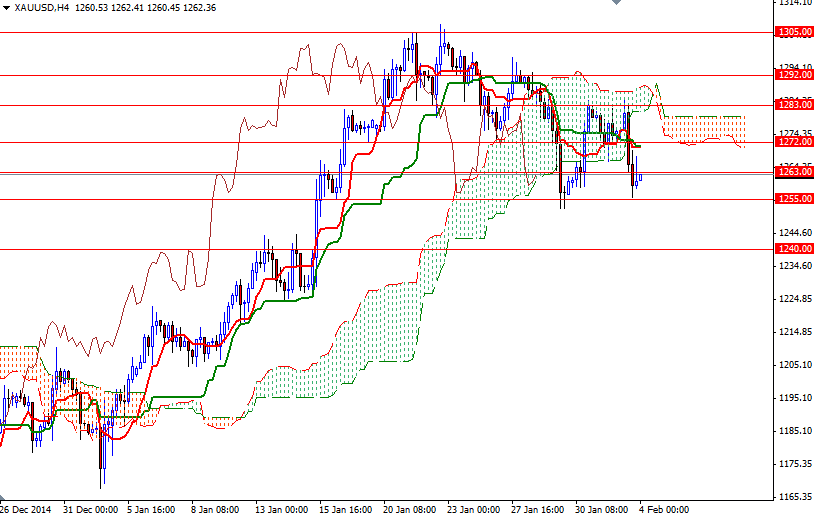Click the 1224.85 value on price axis

(x=794, y=299)
